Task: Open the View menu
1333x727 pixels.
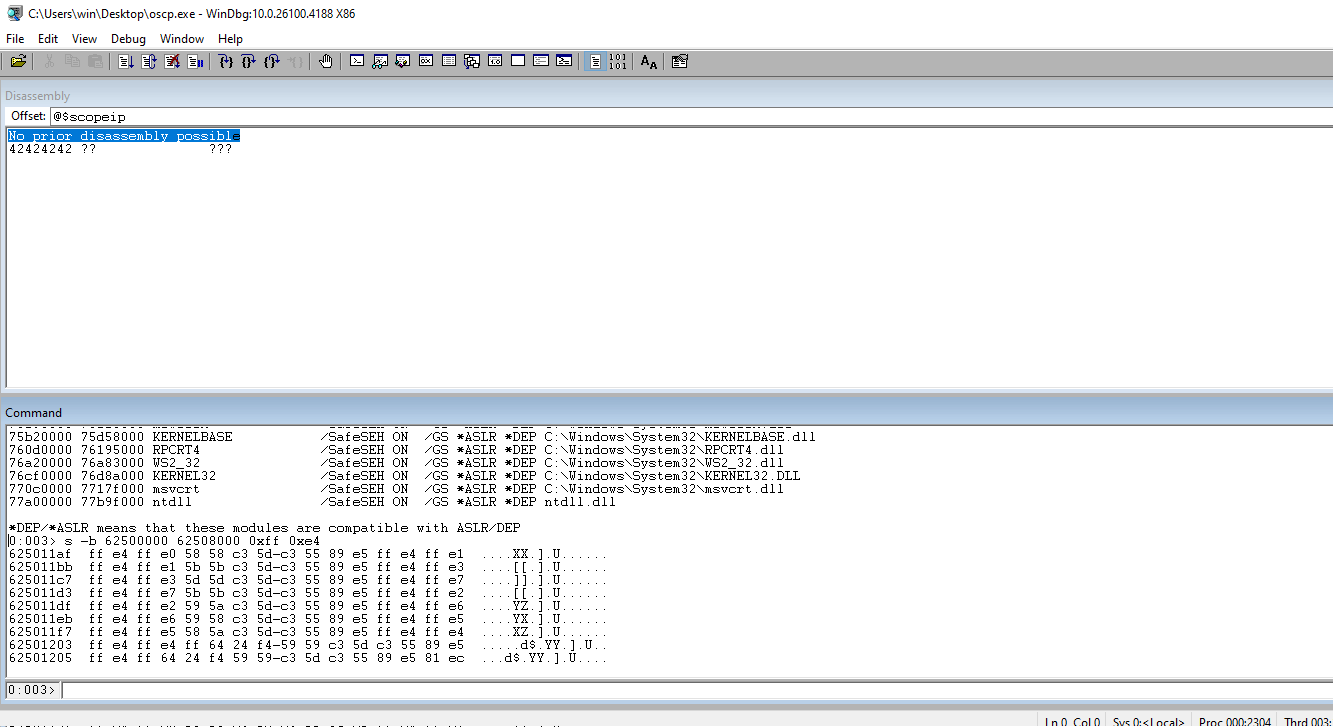Action: click(x=85, y=39)
